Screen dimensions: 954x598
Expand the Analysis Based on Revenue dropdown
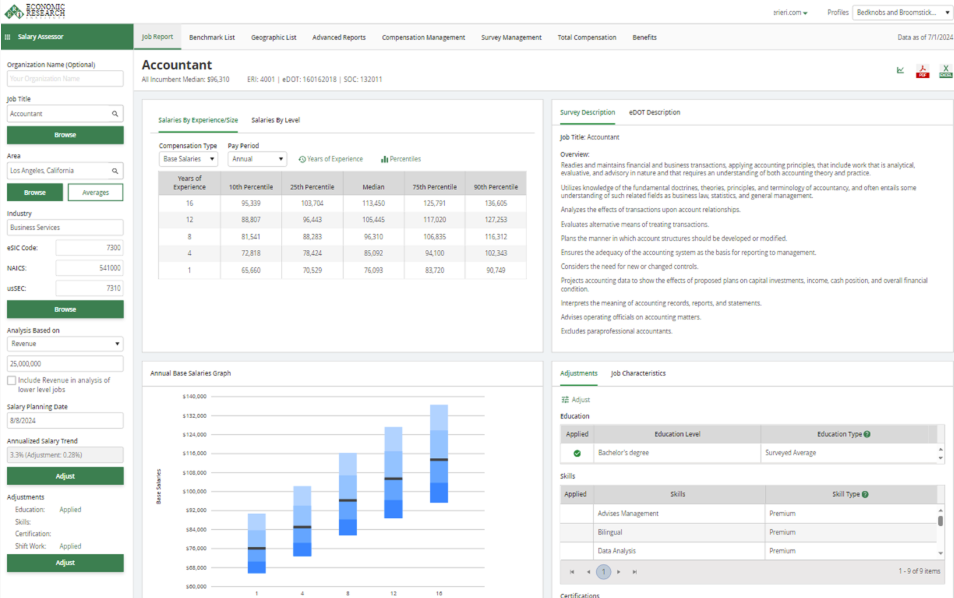click(x=65, y=343)
